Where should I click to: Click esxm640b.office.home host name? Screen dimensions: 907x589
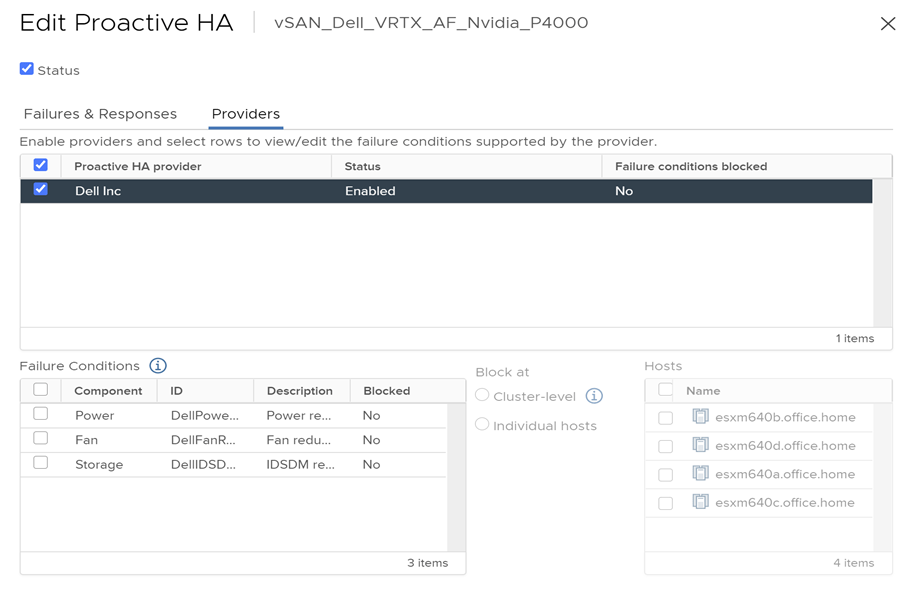click(x=785, y=417)
